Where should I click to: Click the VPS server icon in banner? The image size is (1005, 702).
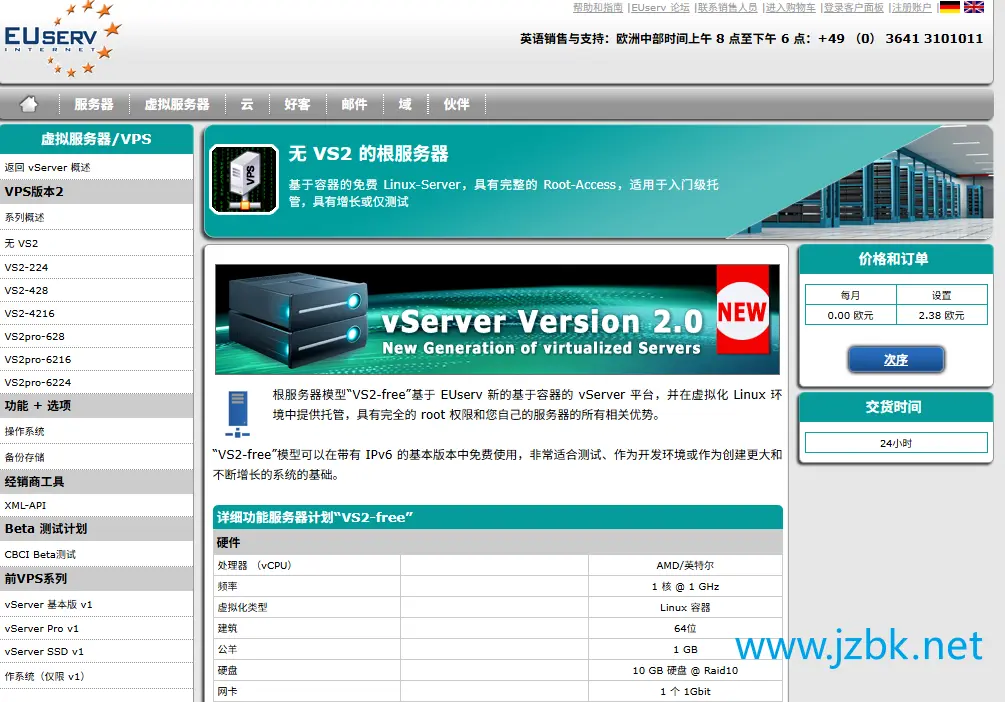244,179
